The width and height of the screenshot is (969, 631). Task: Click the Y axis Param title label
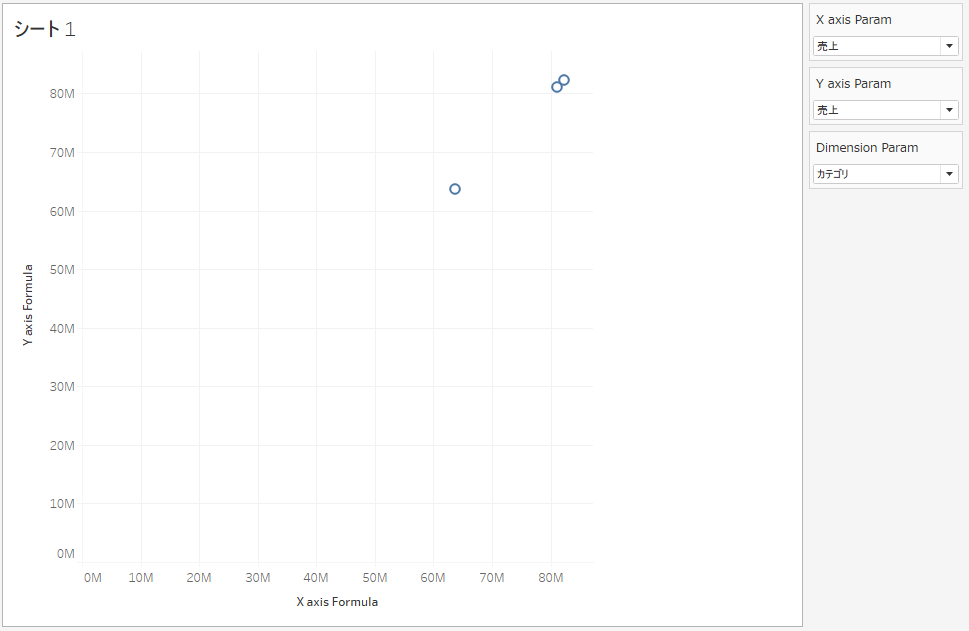click(853, 84)
